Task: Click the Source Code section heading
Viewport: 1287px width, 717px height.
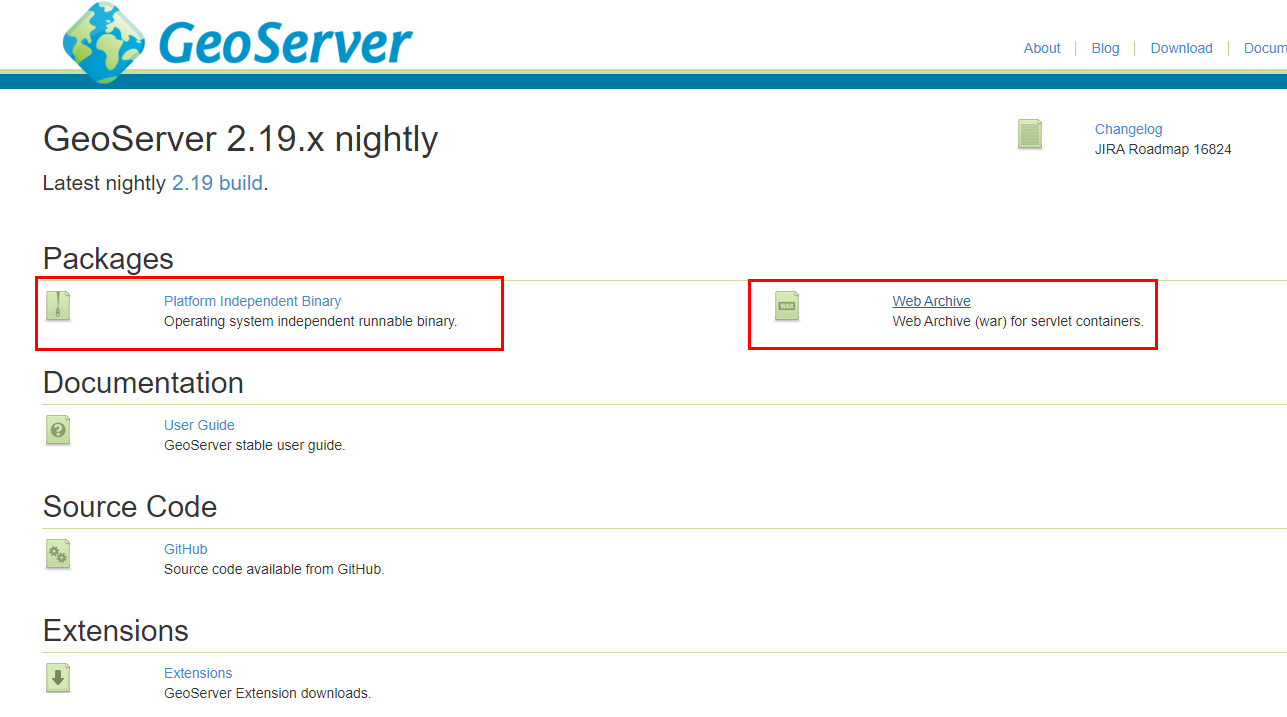Action: [x=130, y=507]
